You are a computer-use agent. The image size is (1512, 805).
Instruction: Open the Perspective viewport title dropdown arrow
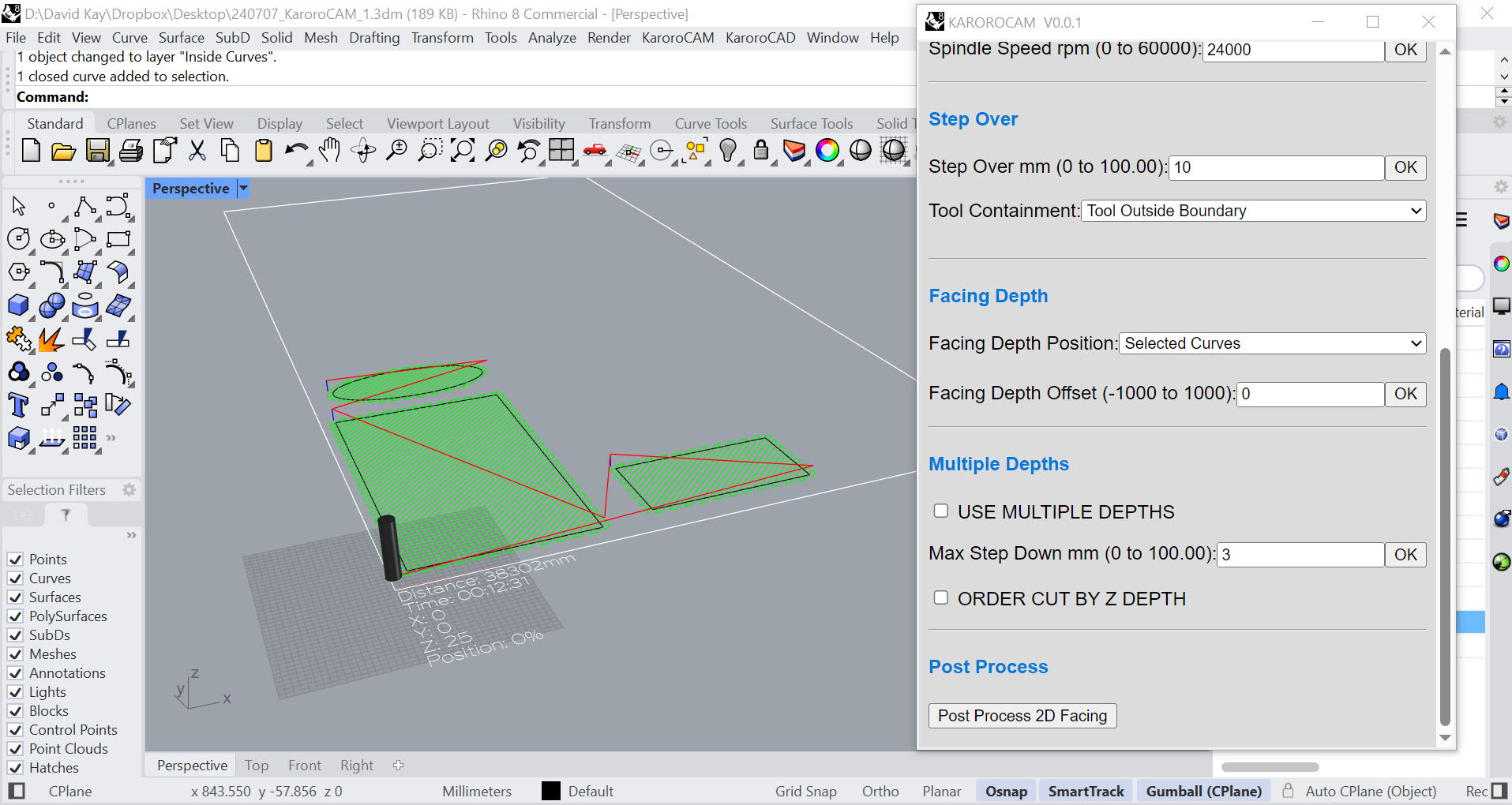tap(243, 189)
